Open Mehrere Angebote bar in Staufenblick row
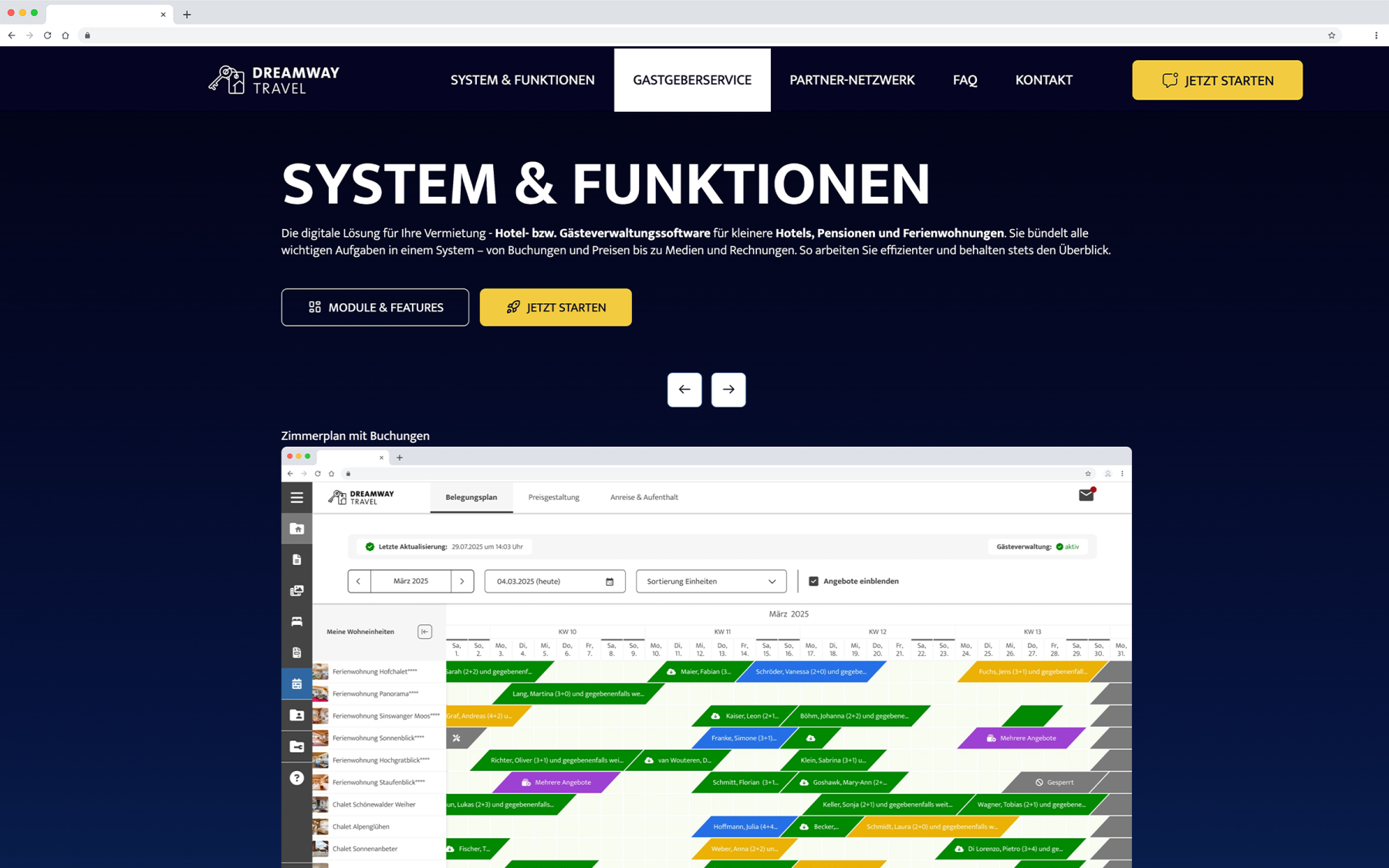The width and height of the screenshot is (1389, 868). pyautogui.click(x=556, y=782)
